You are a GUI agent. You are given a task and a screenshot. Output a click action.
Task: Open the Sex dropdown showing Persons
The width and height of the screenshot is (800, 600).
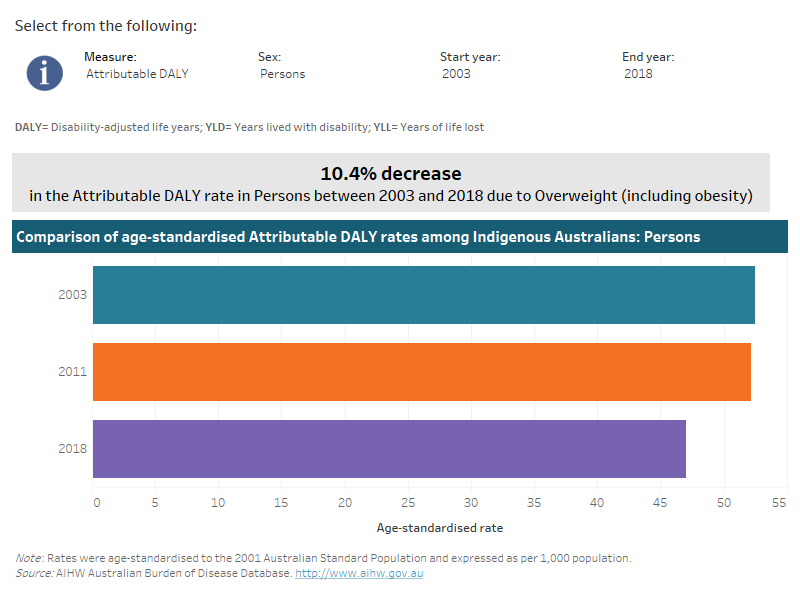pos(281,74)
